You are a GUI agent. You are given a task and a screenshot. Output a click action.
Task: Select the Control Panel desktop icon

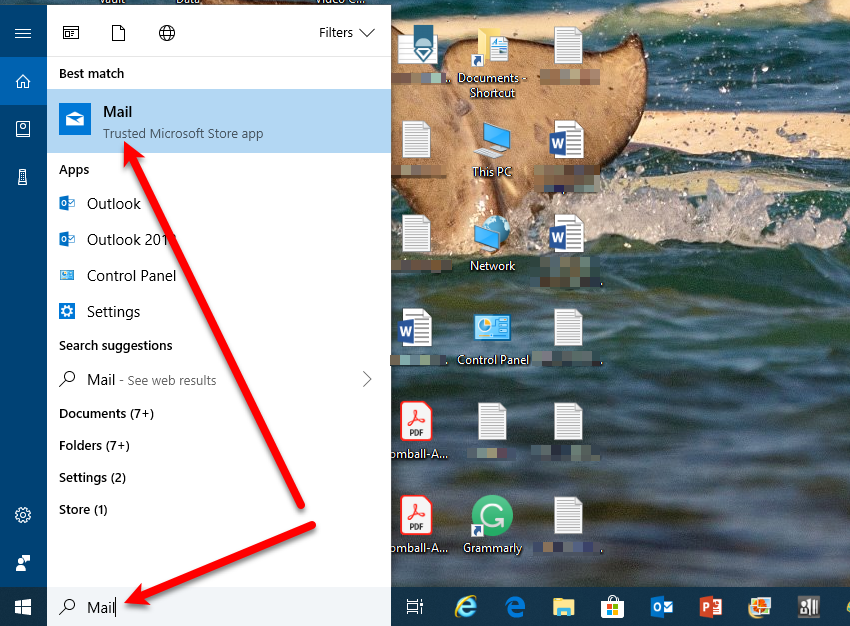492,339
